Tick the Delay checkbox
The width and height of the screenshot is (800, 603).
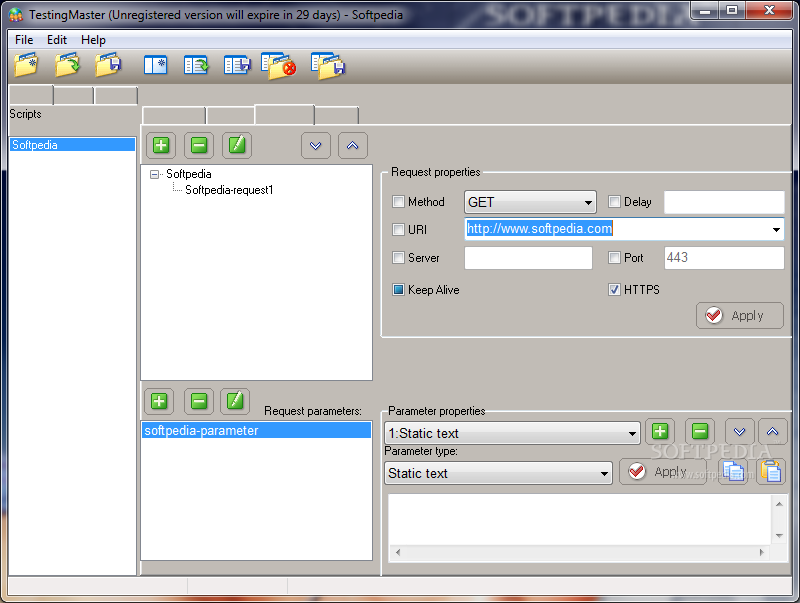pos(614,202)
